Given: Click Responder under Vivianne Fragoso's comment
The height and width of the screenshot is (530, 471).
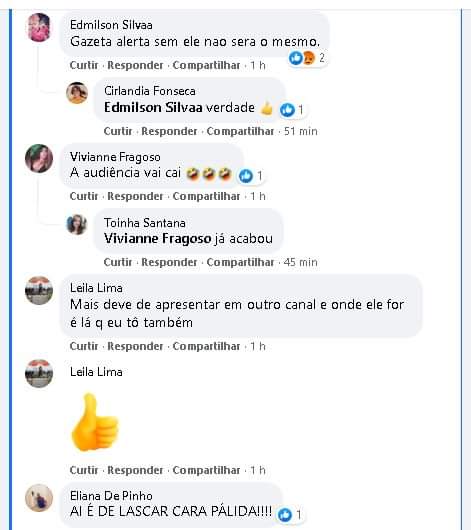Looking at the screenshot, I should [x=135, y=196].
